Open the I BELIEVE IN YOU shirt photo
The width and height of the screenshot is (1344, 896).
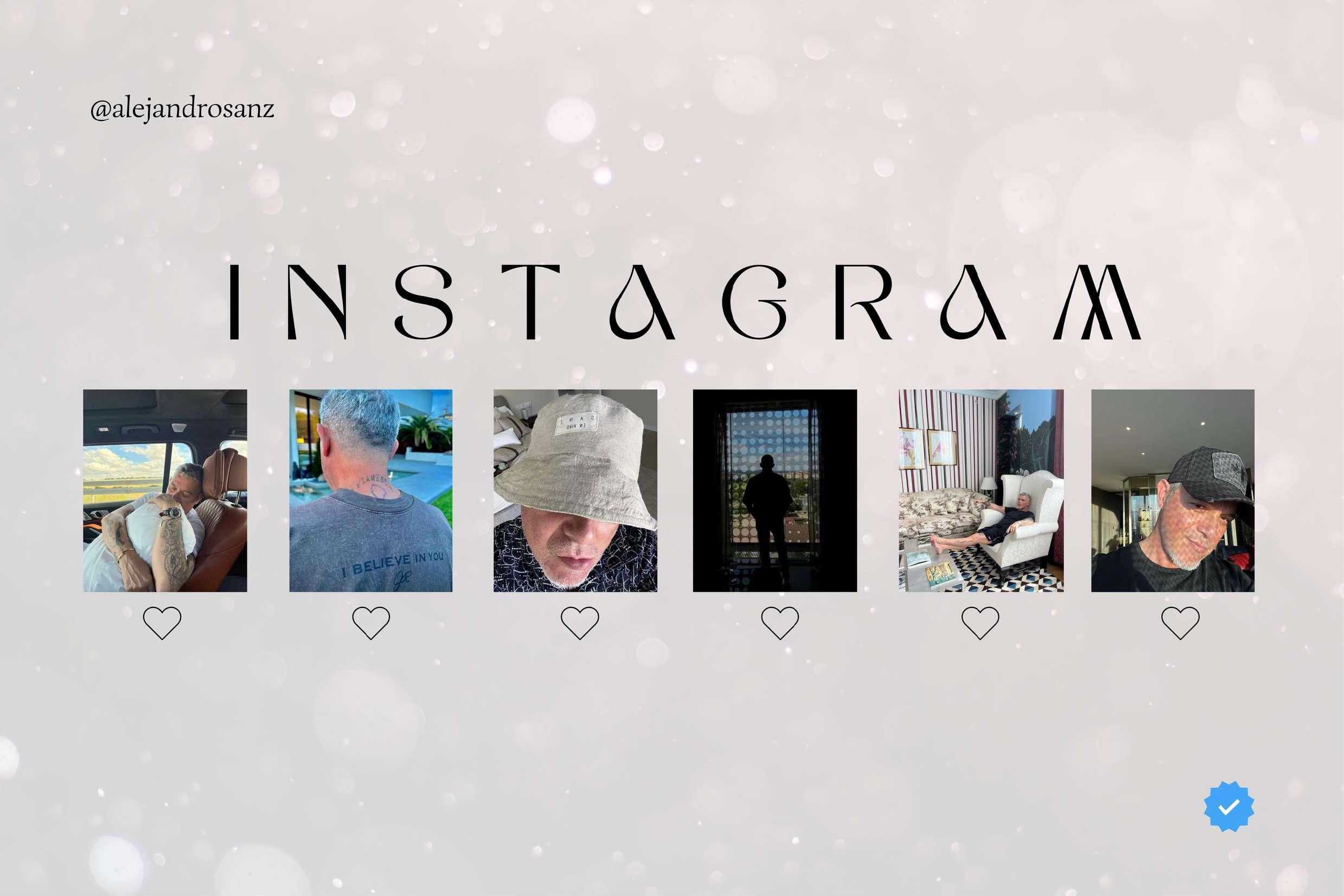pyautogui.click(x=371, y=490)
